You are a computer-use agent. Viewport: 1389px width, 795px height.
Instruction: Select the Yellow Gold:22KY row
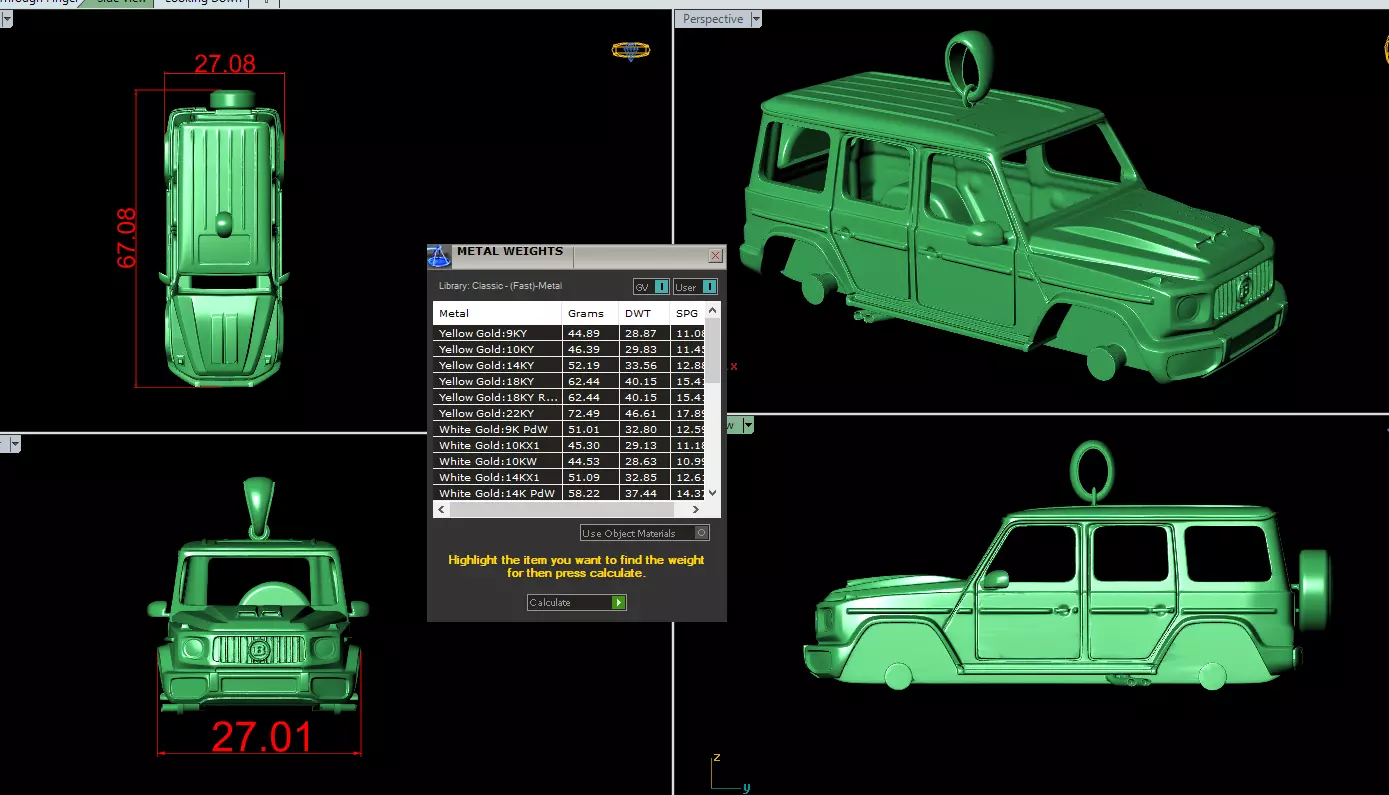point(570,413)
